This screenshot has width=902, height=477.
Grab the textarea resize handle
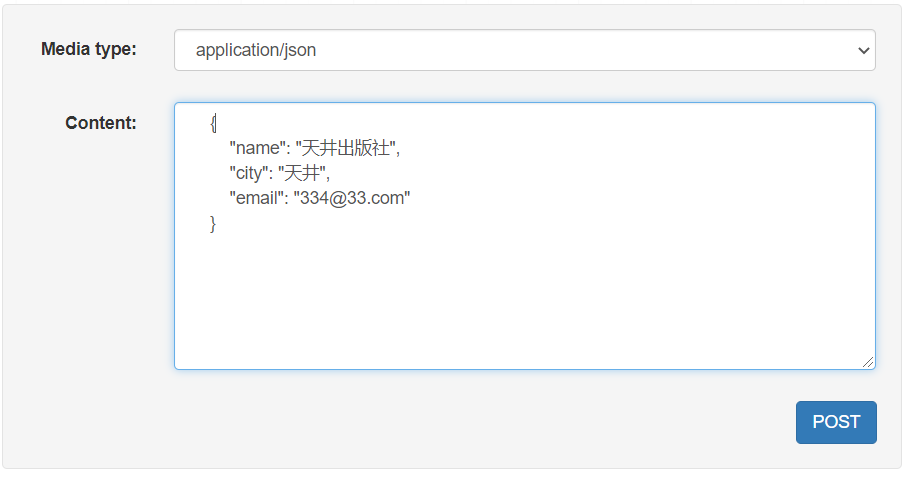868,362
